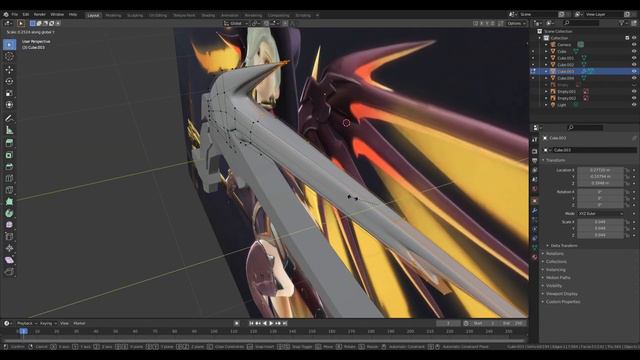Open the timeline Marker menu
This screenshot has height=360, width=640.
point(79,323)
